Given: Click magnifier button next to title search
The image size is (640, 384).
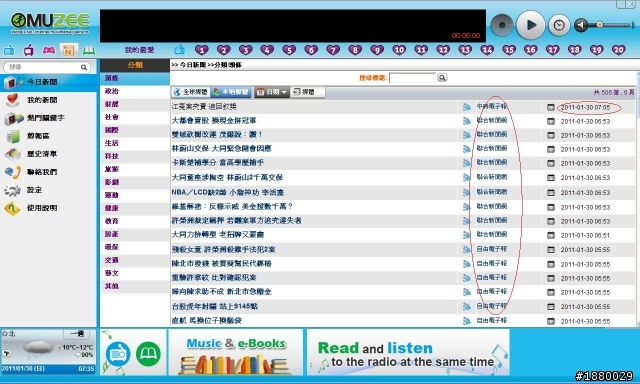Looking at the screenshot, I should [442, 78].
